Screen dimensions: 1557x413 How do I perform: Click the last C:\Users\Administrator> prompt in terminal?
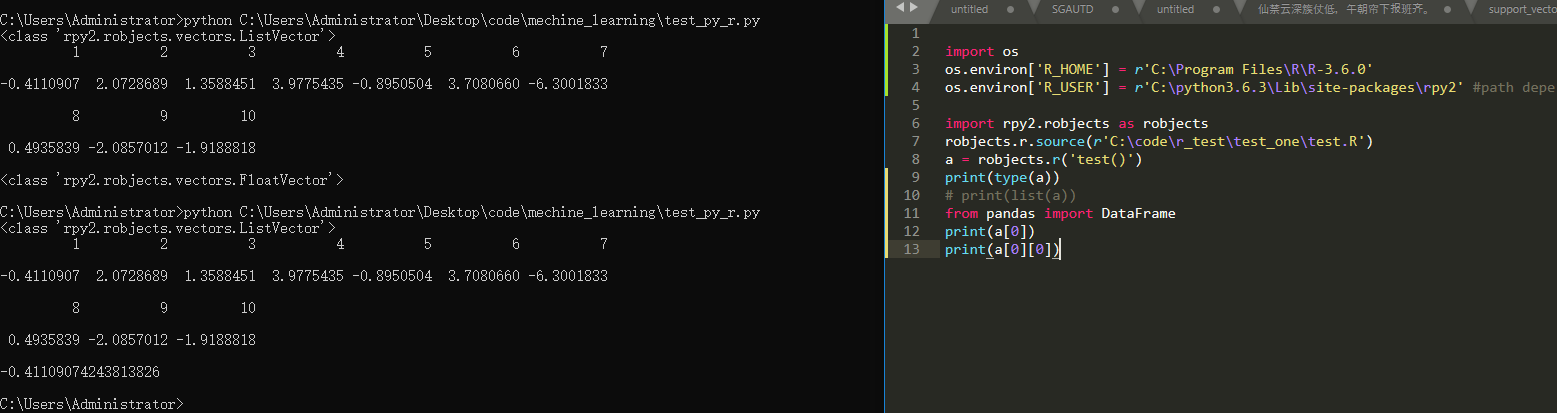coord(92,404)
